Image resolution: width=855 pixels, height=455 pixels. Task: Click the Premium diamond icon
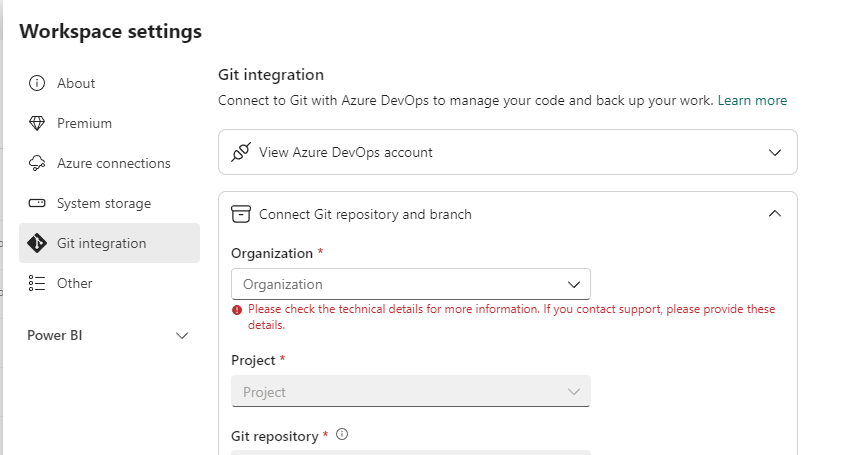pyautogui.click(x=37, y=123)
